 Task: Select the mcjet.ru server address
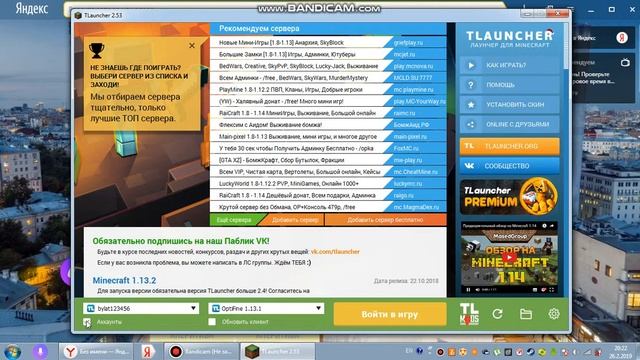coord(404,54)
